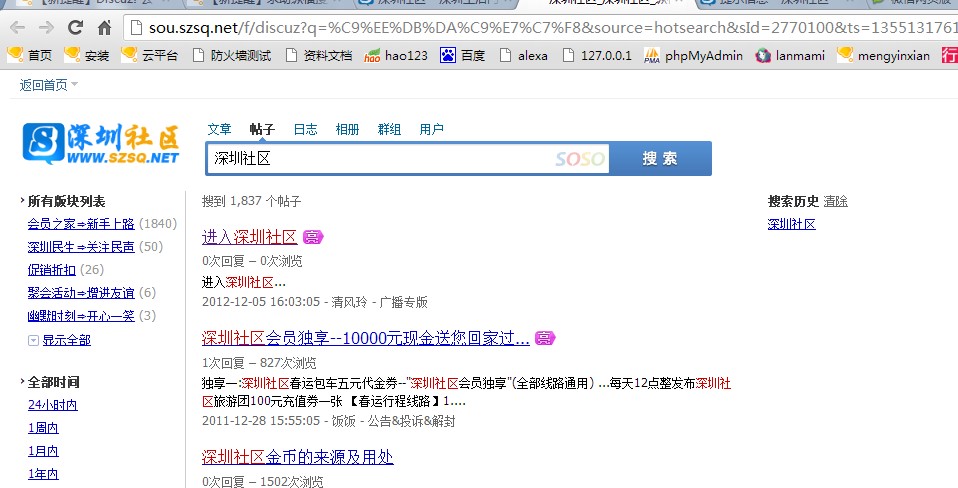Open the phpMyAdmin bookmark
Image resolution: width=958 pixels, height=488 pixels.
(x=693, y=56)
